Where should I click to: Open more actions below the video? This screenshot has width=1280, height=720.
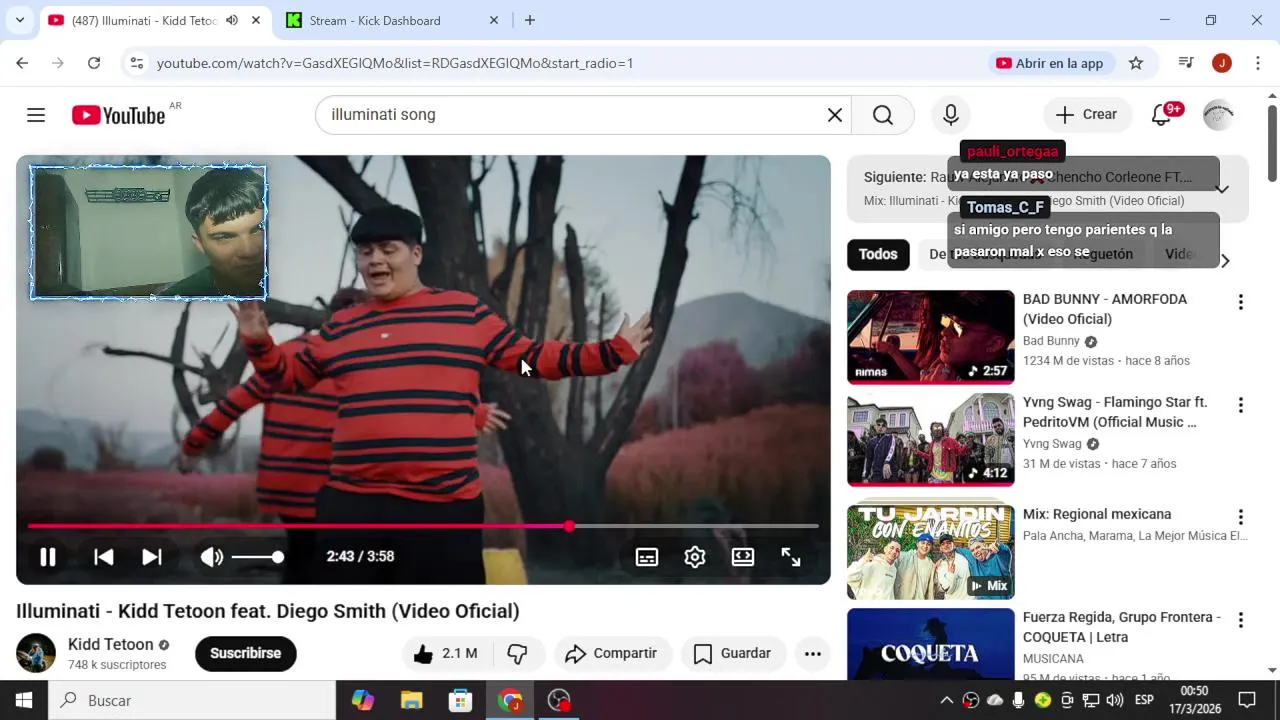tap(813, 654)
